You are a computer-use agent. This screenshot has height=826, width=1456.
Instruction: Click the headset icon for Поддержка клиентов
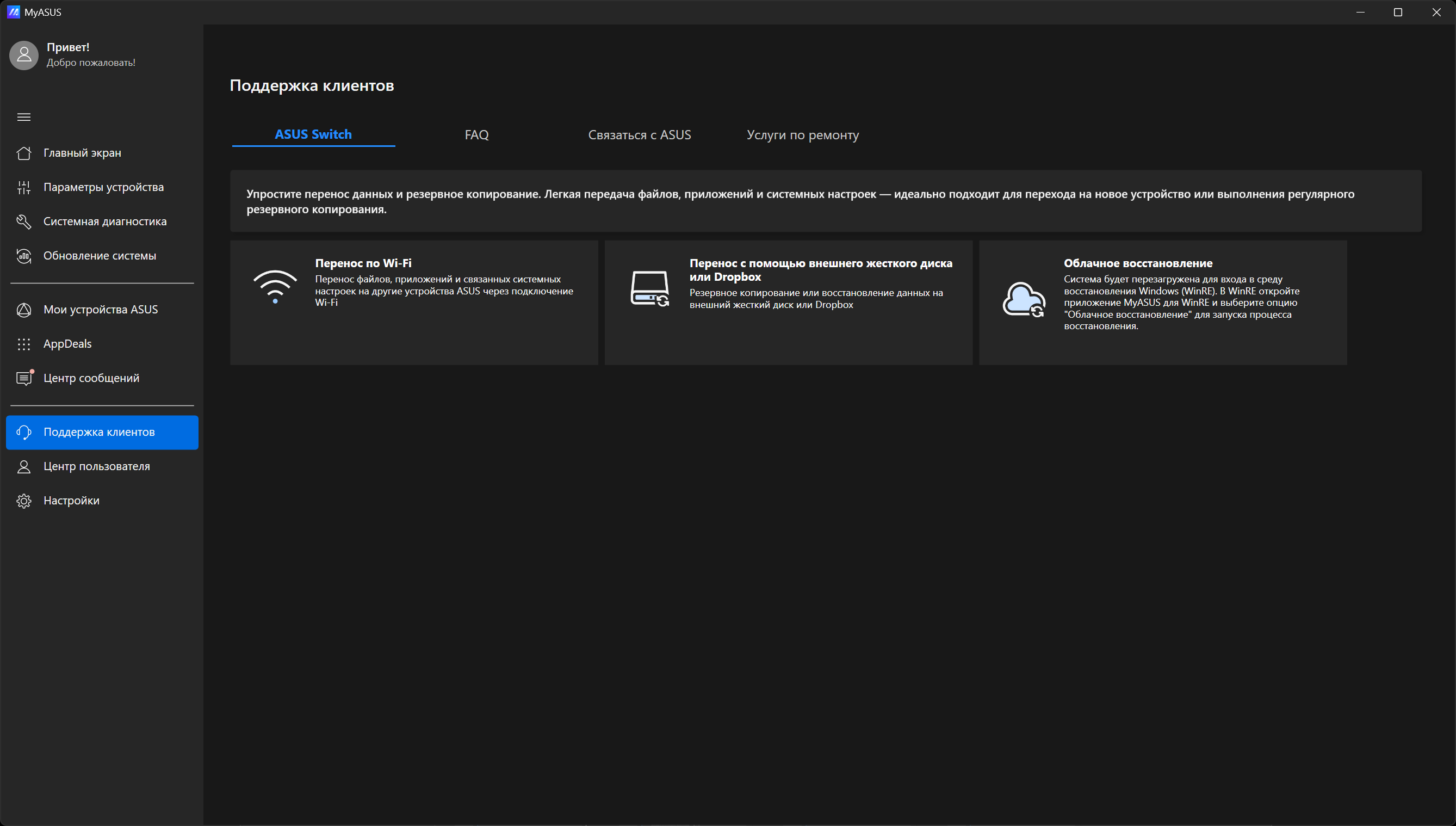click(24, 432)
